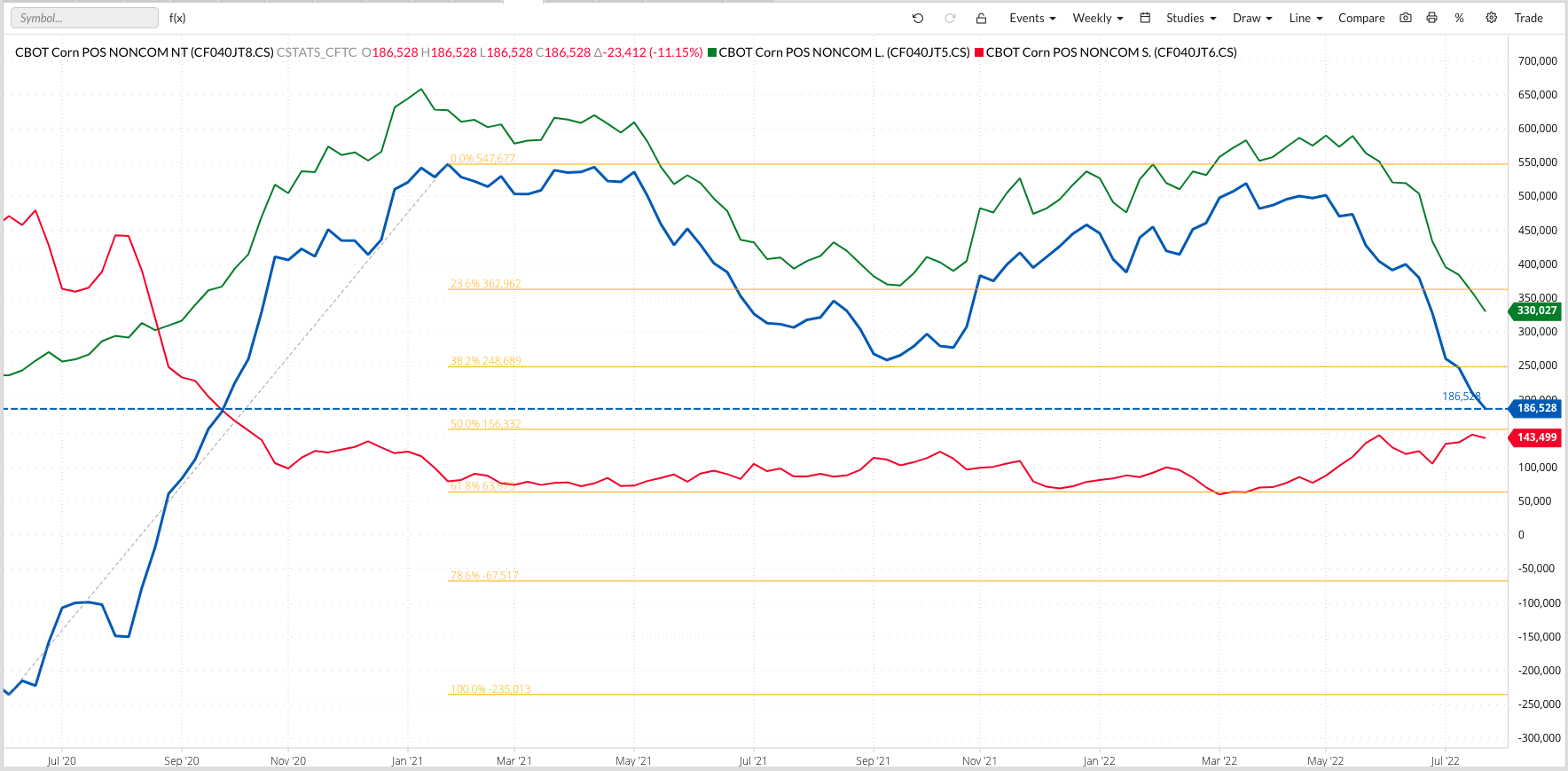The height and width of the screenshot is (771, 1568).
Task: Click blue 186,528 price axis tag
Action: [x=1535, y=408]
